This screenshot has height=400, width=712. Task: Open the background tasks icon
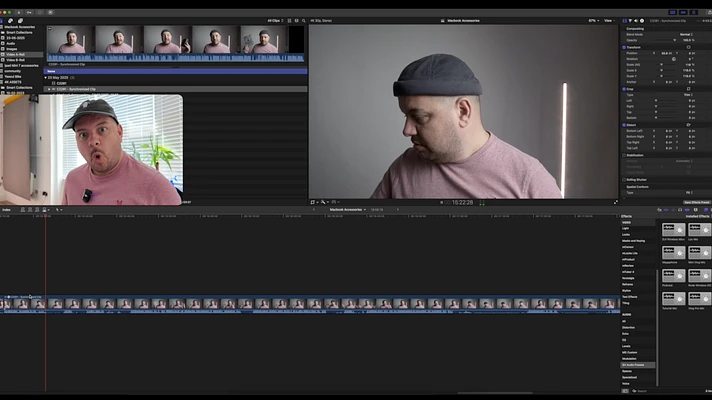click(40, 12)
